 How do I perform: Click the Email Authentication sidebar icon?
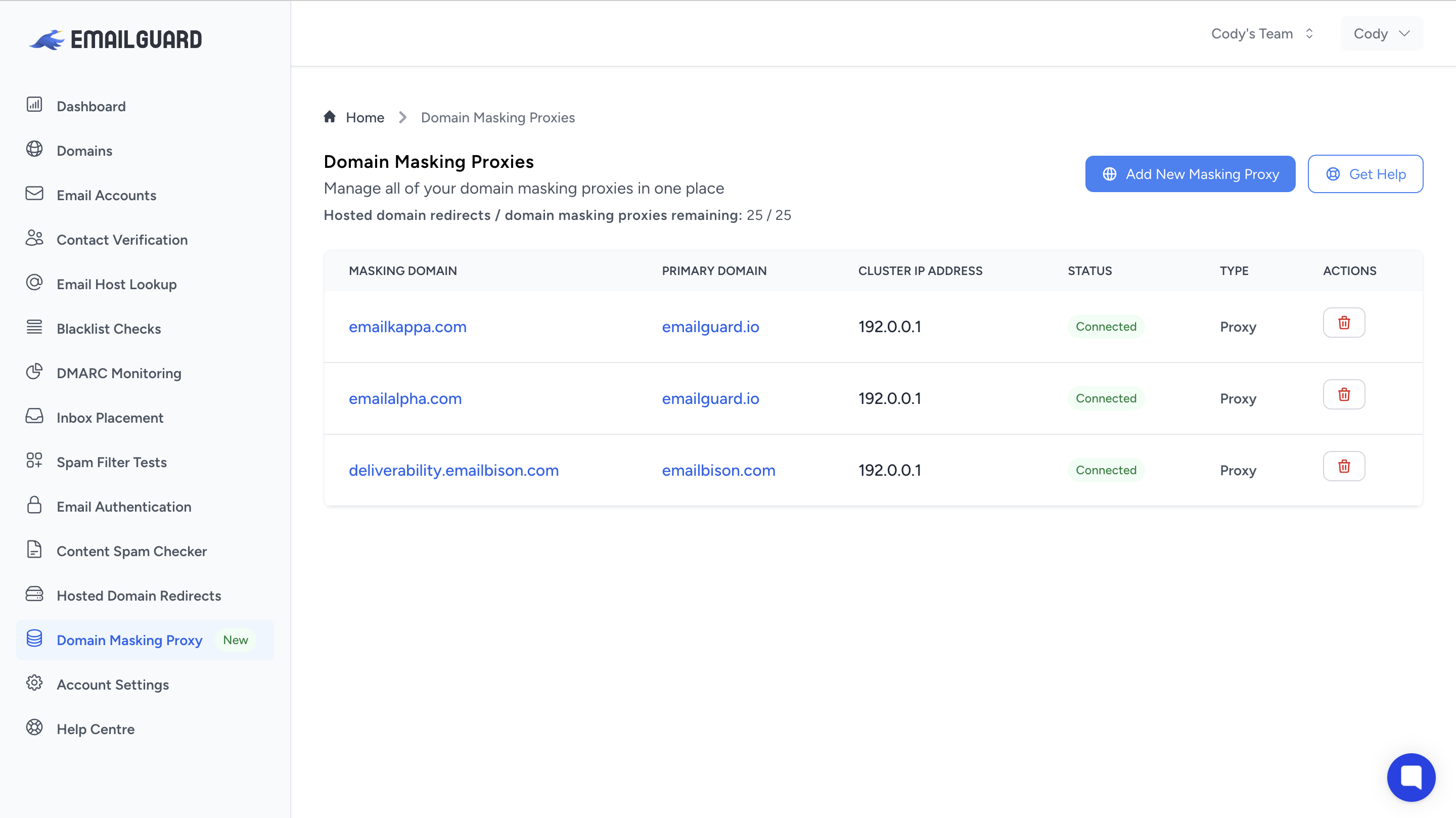pos(34,506)
